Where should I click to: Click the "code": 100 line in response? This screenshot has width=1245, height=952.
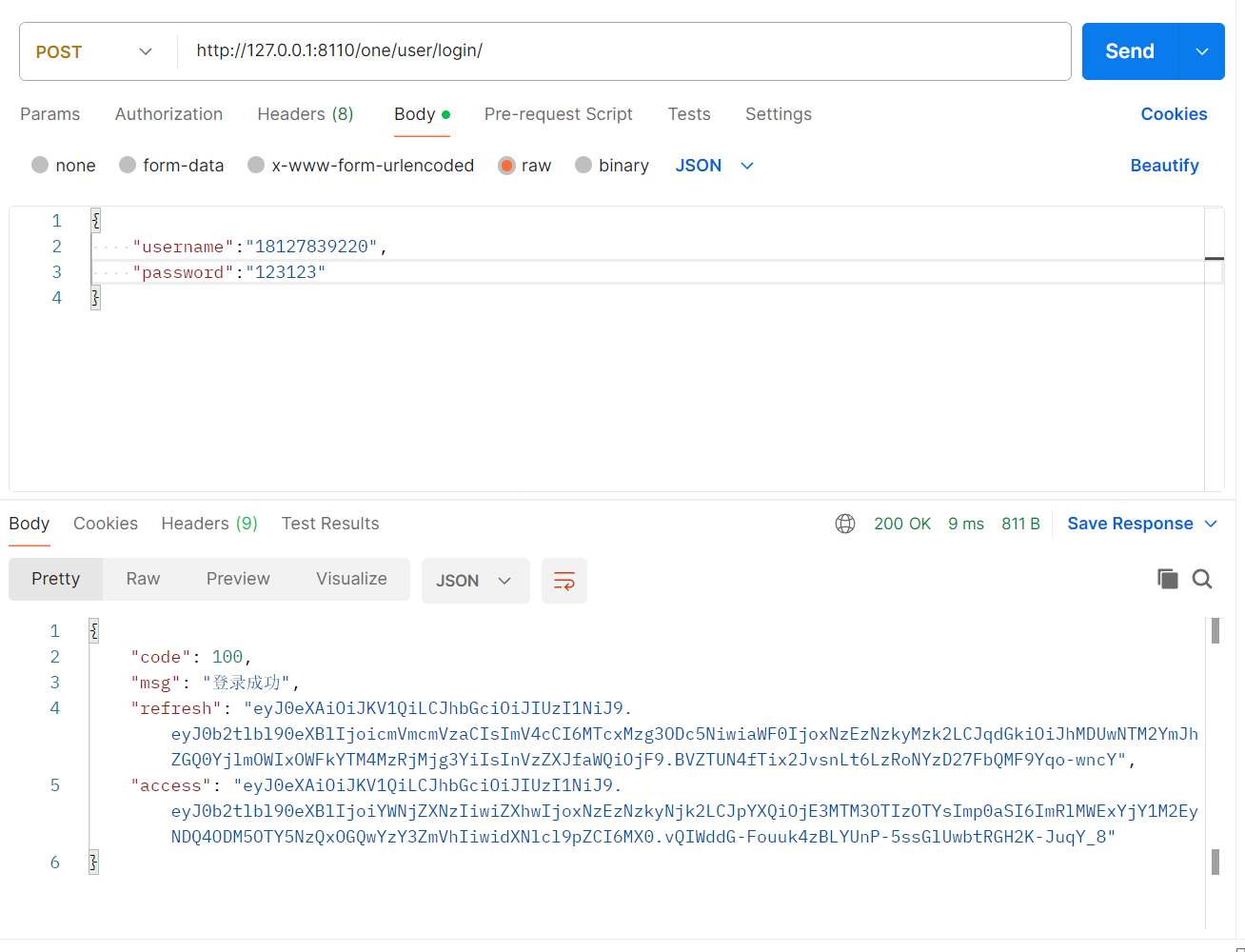coord(191,657)
